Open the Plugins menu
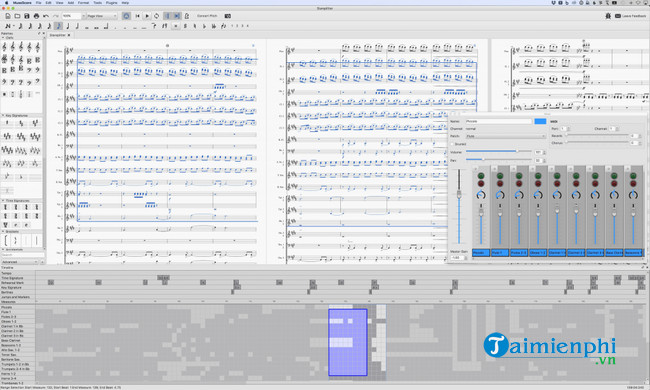Screen dimensions: 650x390 pyautogui.click(x=112, y=2)
